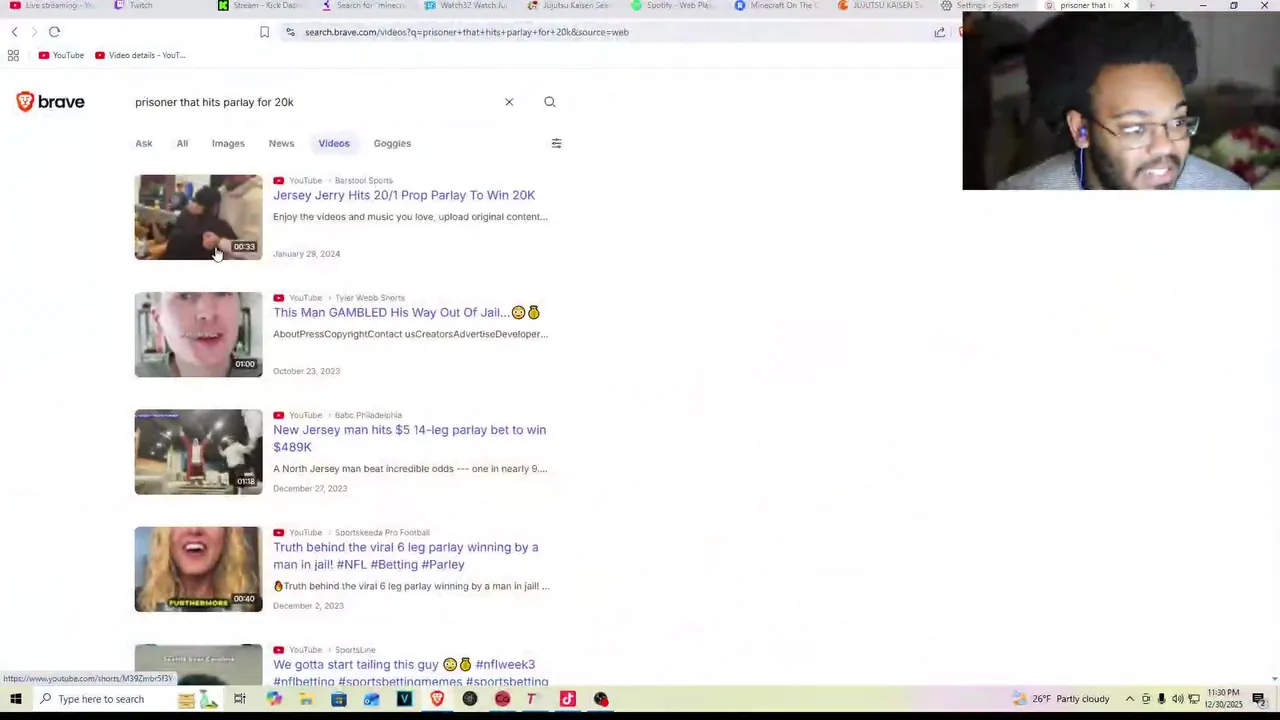
Task: Open the red T app on taskbar
Action: coord(534,699)
